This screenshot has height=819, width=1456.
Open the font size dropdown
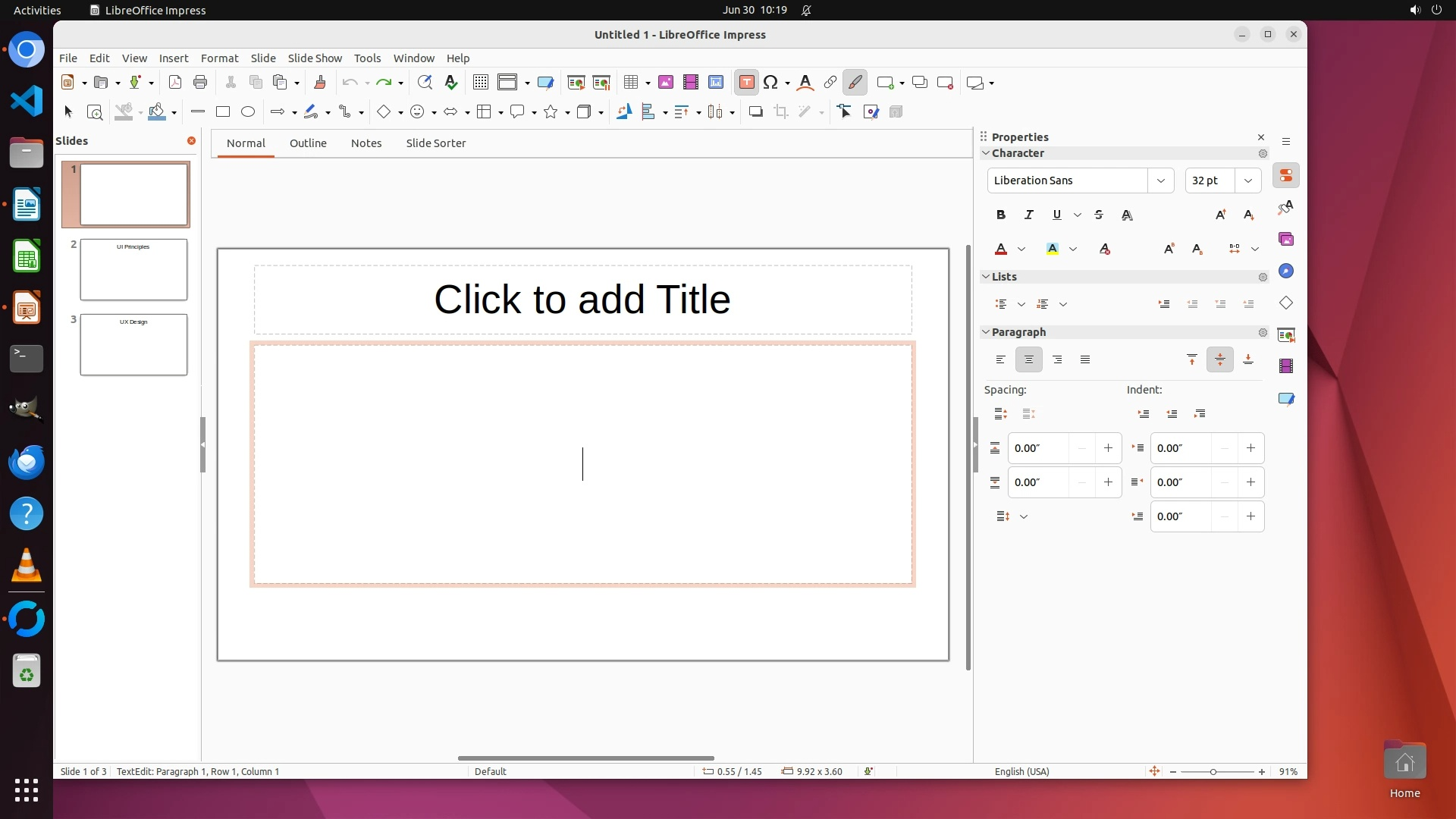click(1248, 180)
